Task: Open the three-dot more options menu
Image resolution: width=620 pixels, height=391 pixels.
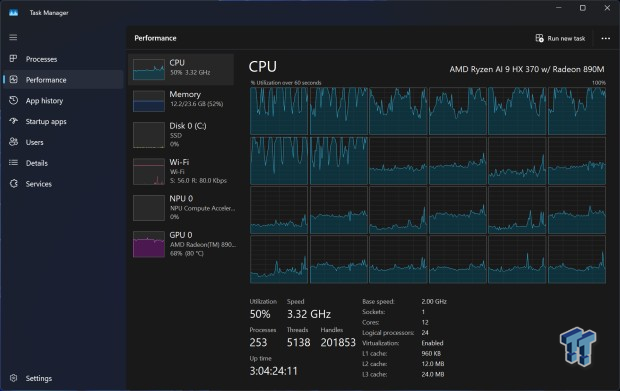Action: 605,38
